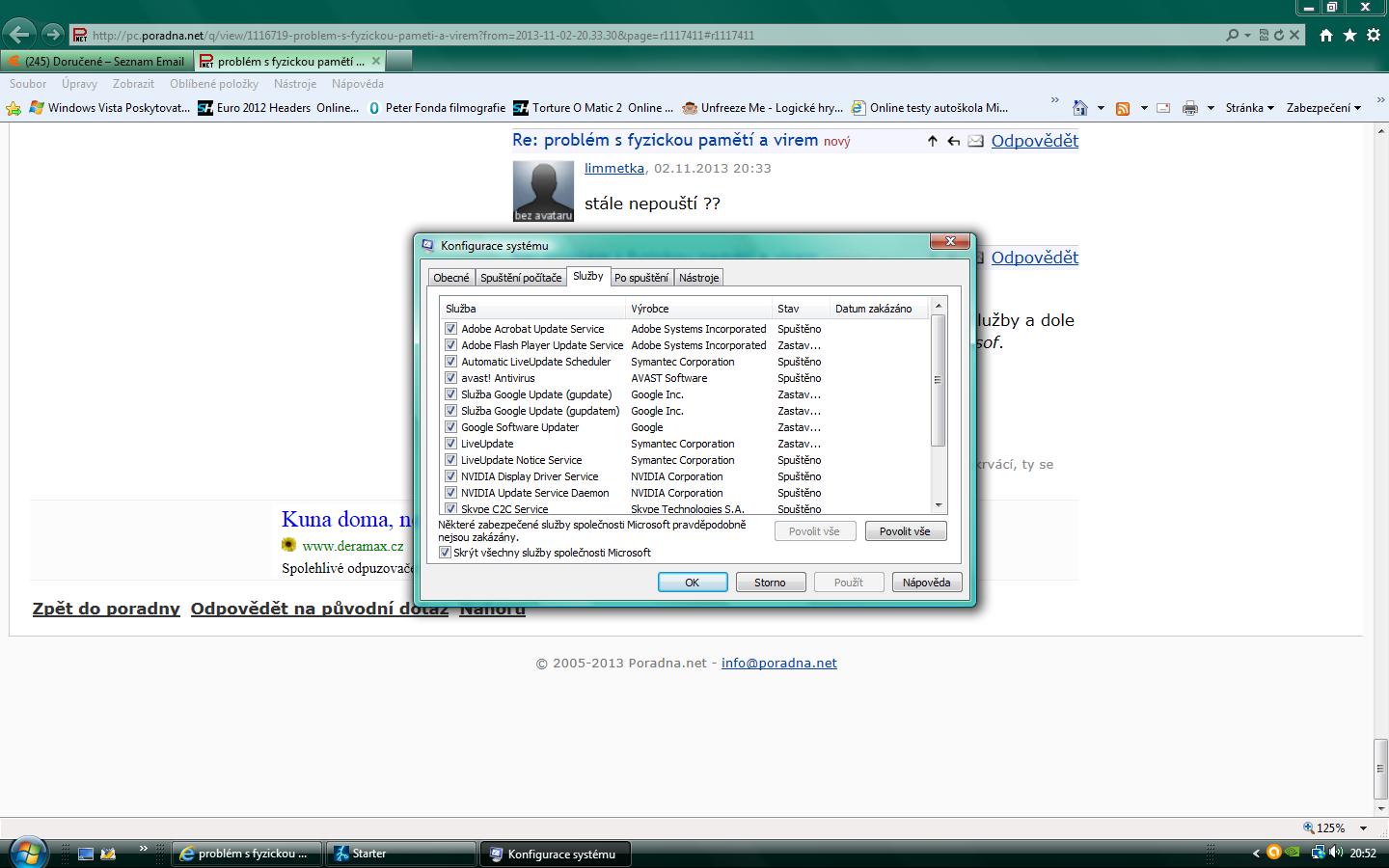Click the browser Forward arrow button
This screenshot has width=1389, height=868.
(53, 35)
